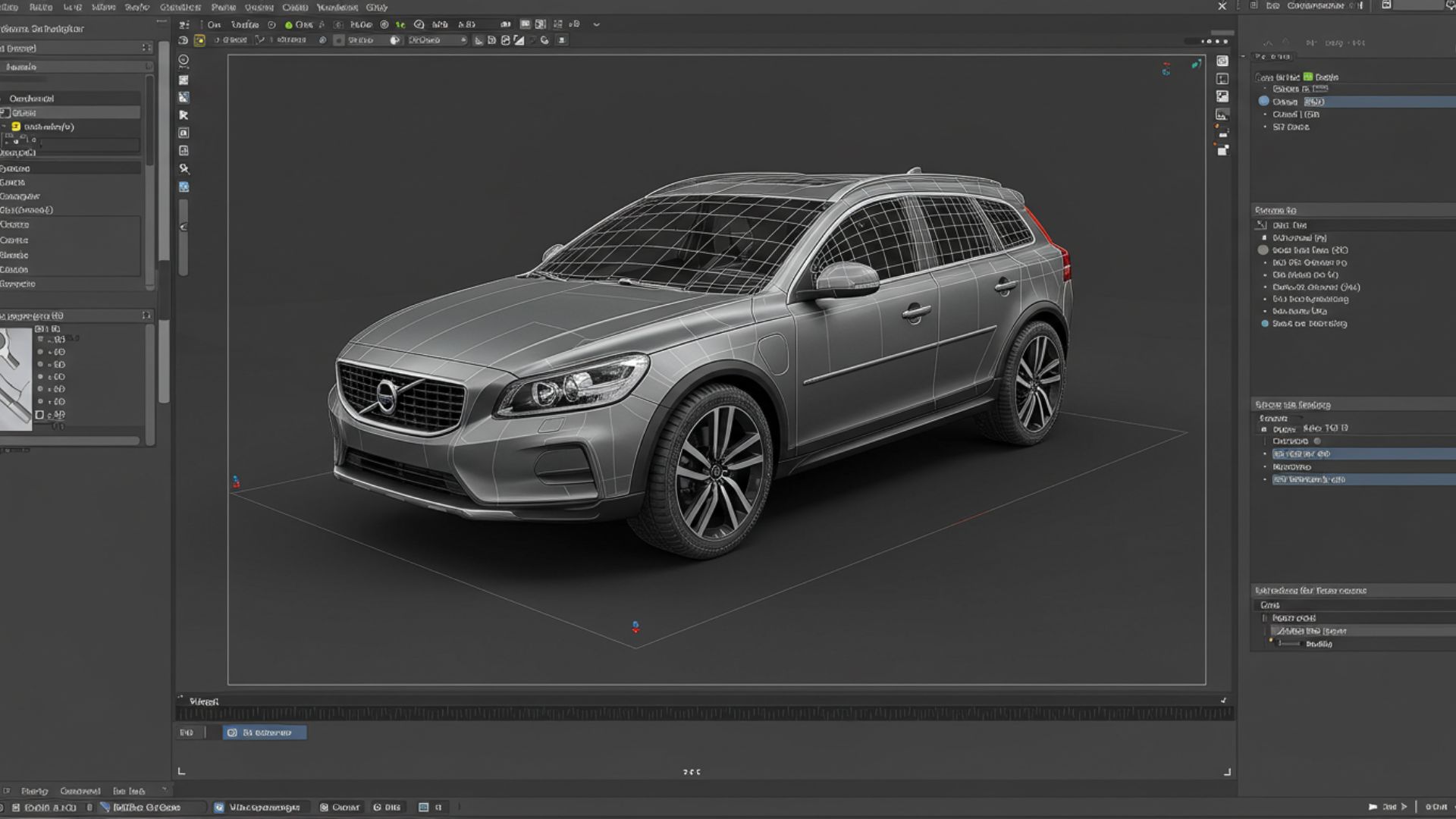The width and height of the screenshot is (1456, 819).
Task: Enable the yellow-highlighted mode toggle in the header
Action: (199, 40)
